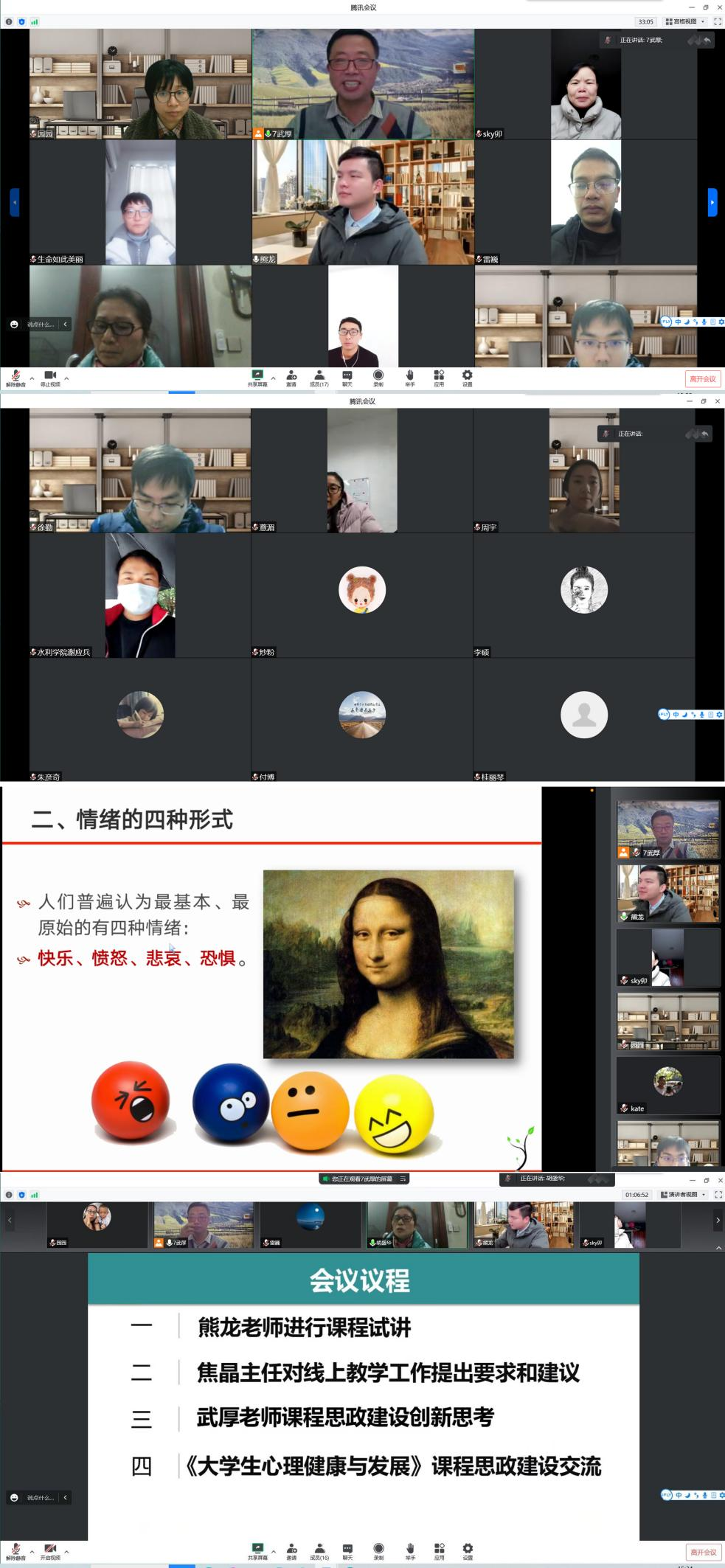Screen dimensions: 725x1568
Task: Go to next gallery page with blue right arrow
Action: pos(712,202)
